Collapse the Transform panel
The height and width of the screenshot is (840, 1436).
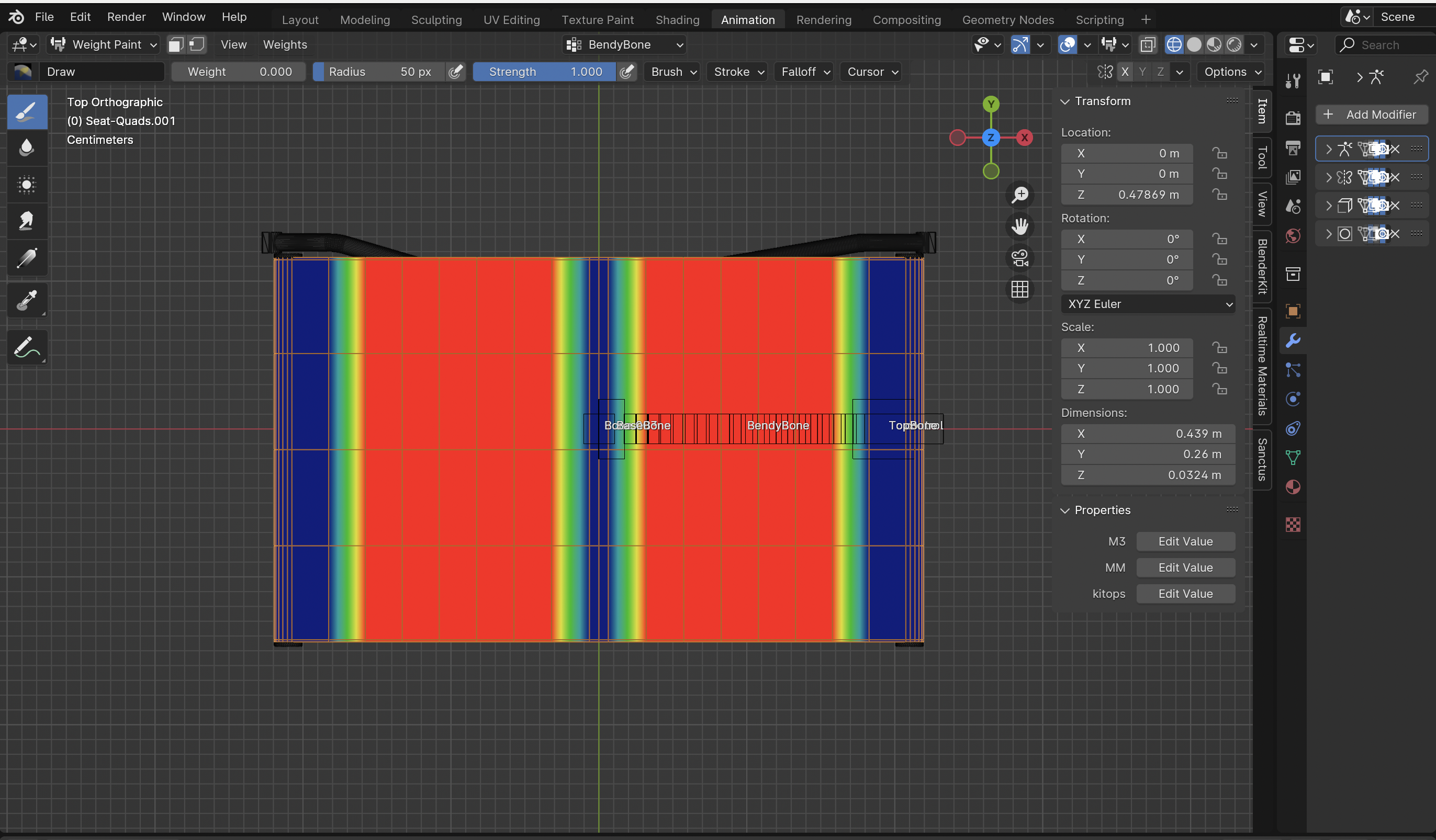coord(1064,101)
